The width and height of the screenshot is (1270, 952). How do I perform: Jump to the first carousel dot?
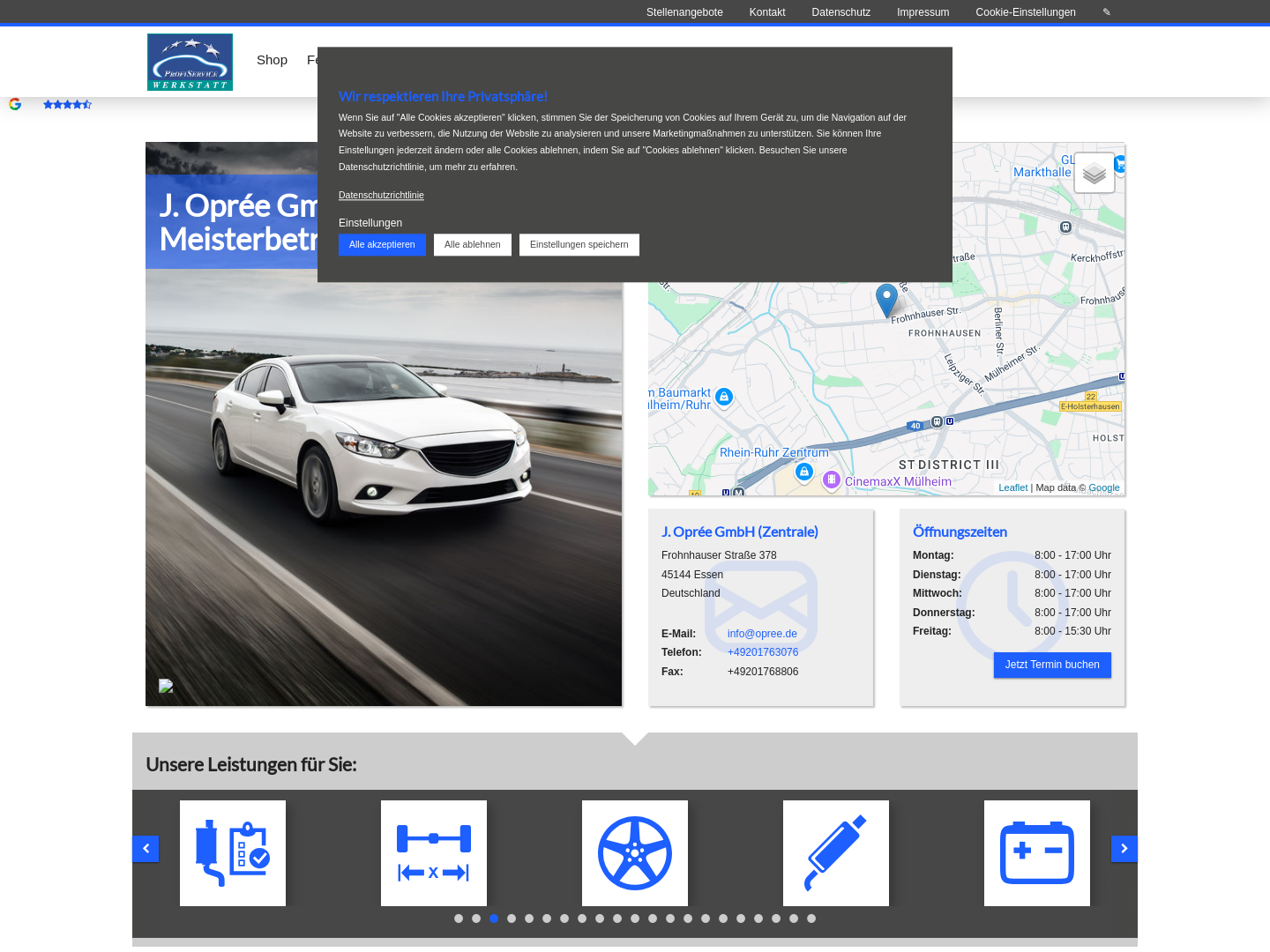[x=459, y=919]
